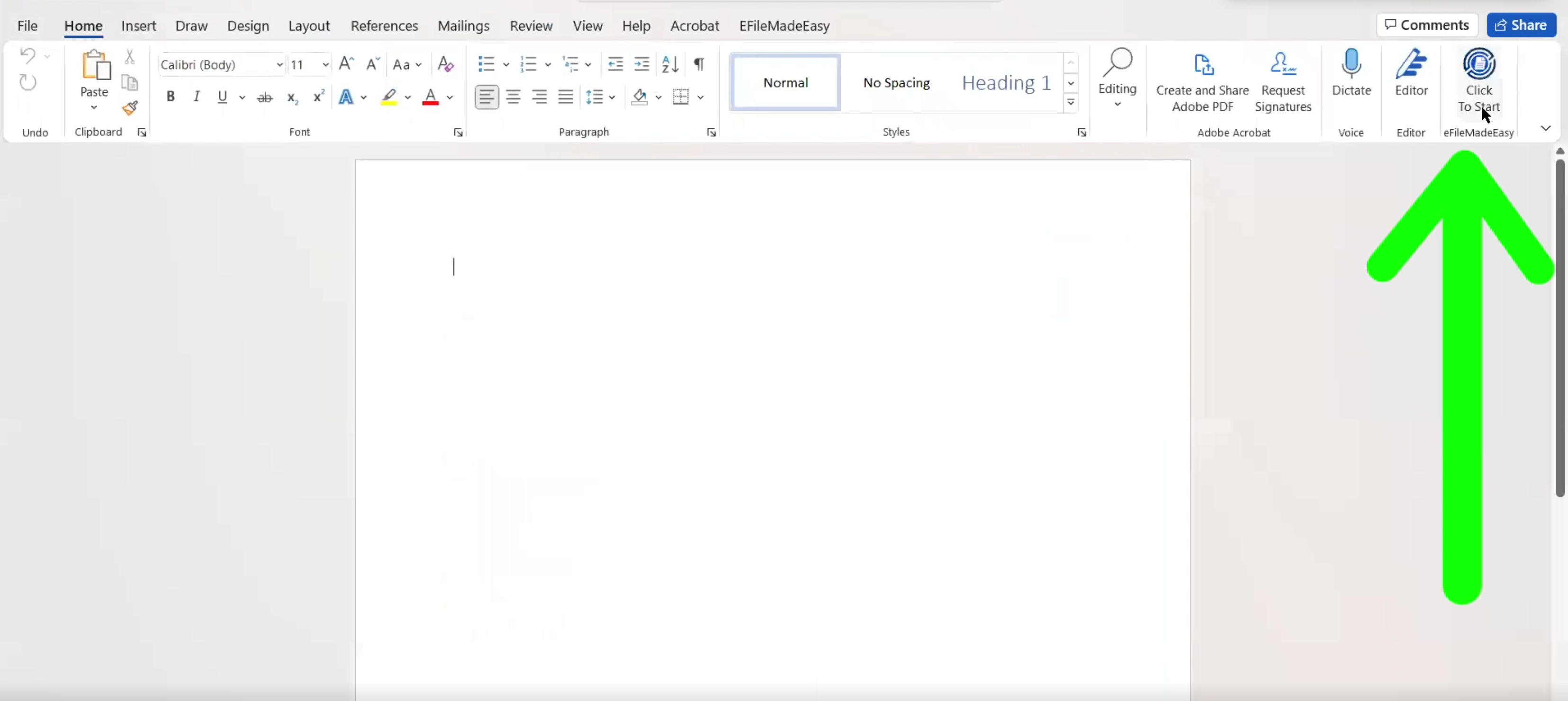Viewport: 1568px width, 701px height.
Task: Toggle show paragraph marks
Action: [699, 64]
